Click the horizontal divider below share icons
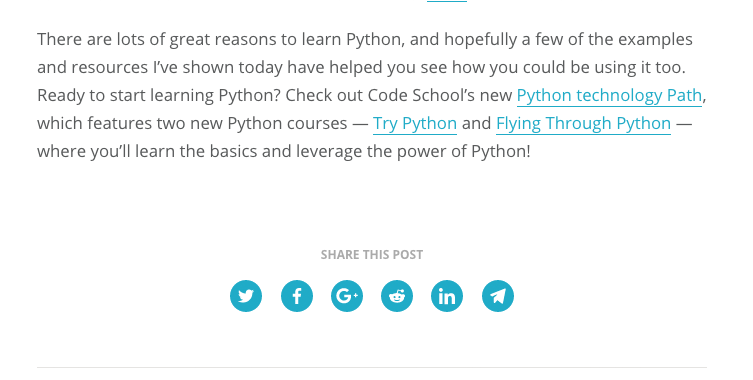Screen dimensions: 753x380 pyautogui.click(x=372, y=368)
